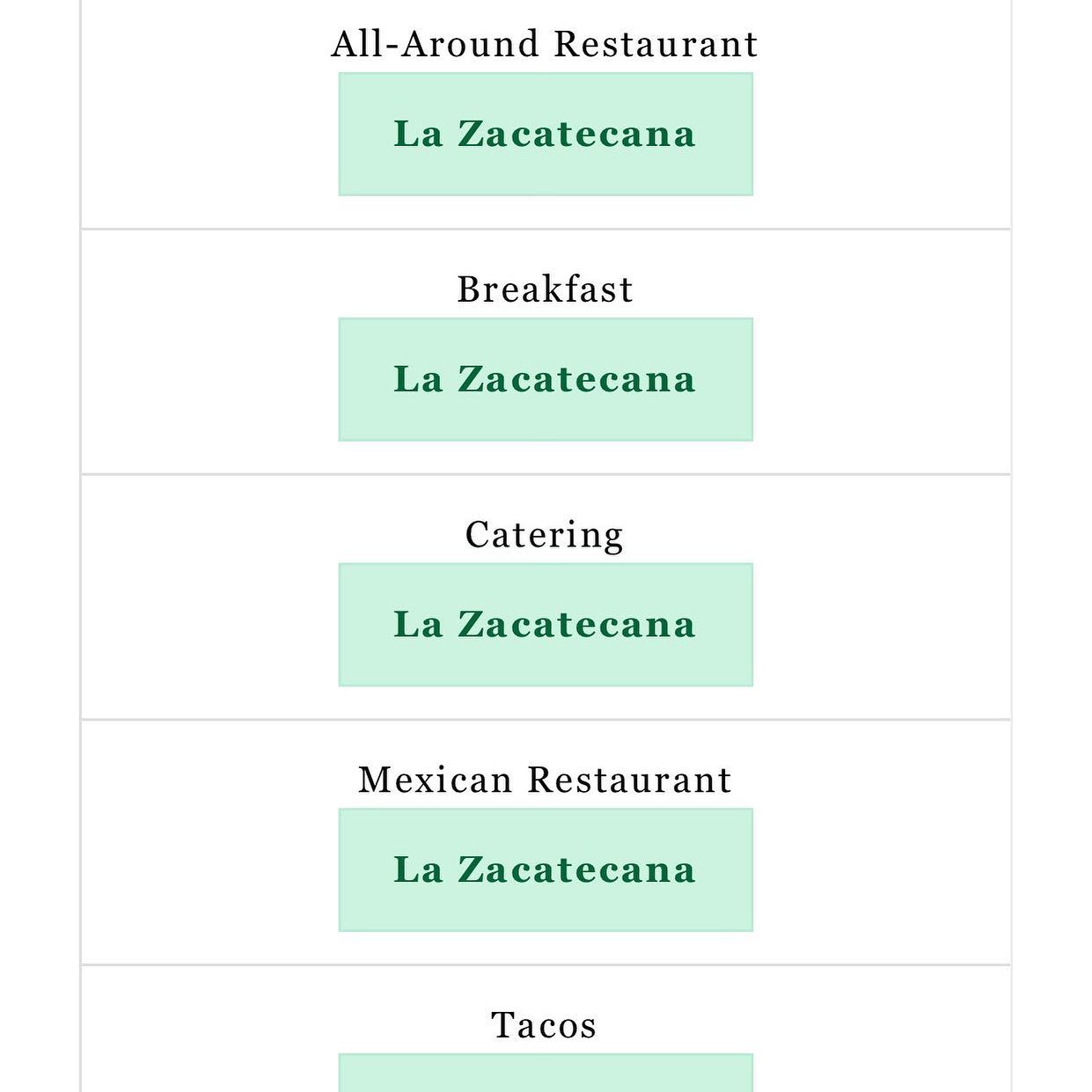
Task: Click the word "La" in the Breakfast winner box
Action: pyautogui.click(x=418, y=379)
